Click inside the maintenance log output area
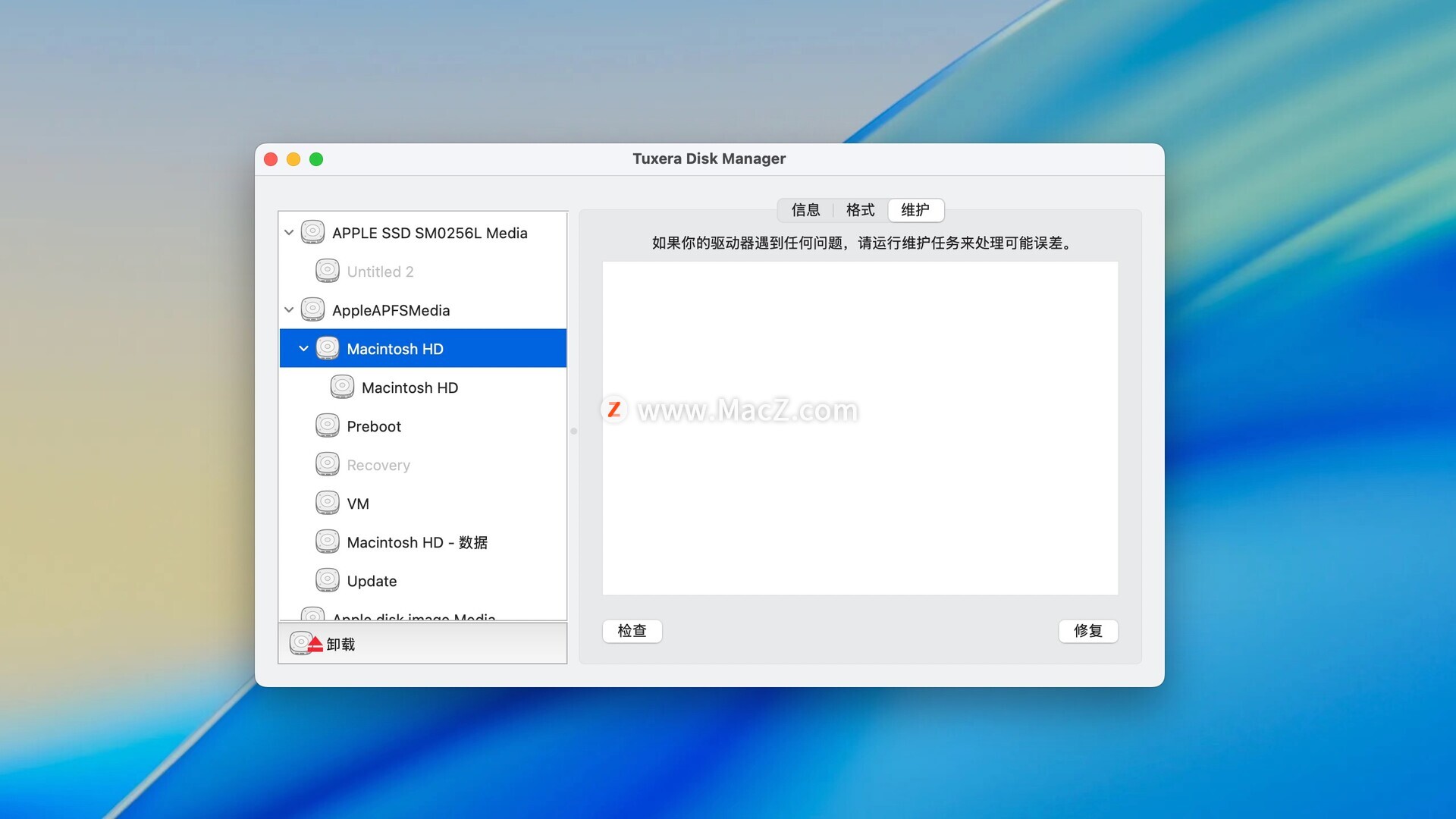The image size is (1456, 819). 860,428
